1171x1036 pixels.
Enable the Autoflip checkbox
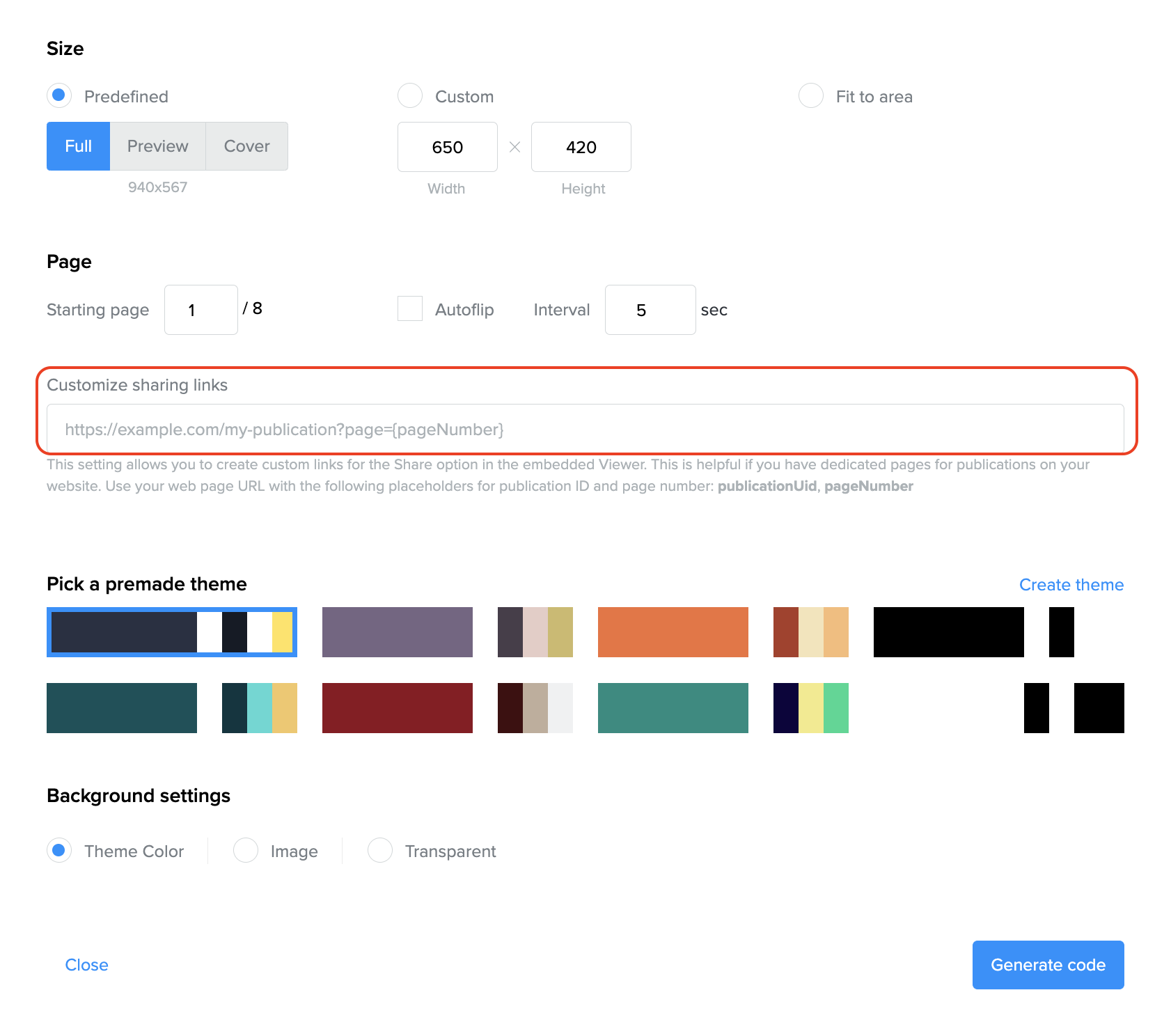(x=410, y=308)
